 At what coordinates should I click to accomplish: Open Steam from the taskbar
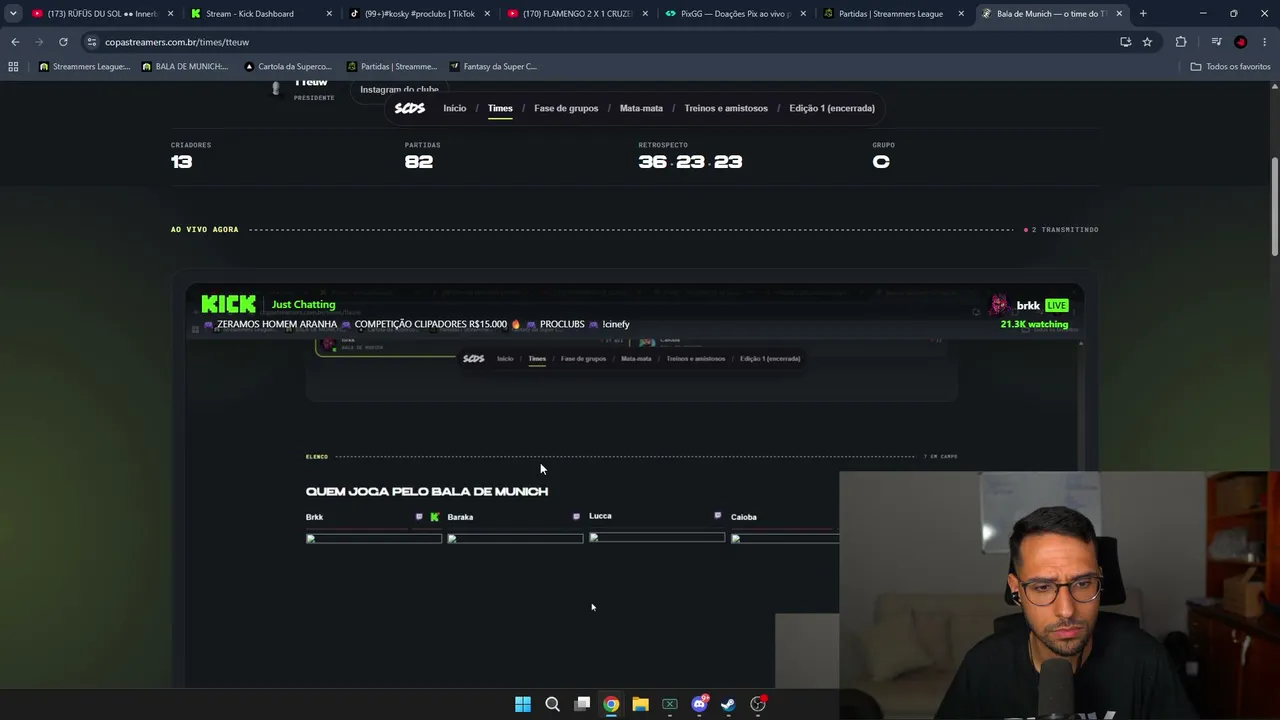pos(728,704)
